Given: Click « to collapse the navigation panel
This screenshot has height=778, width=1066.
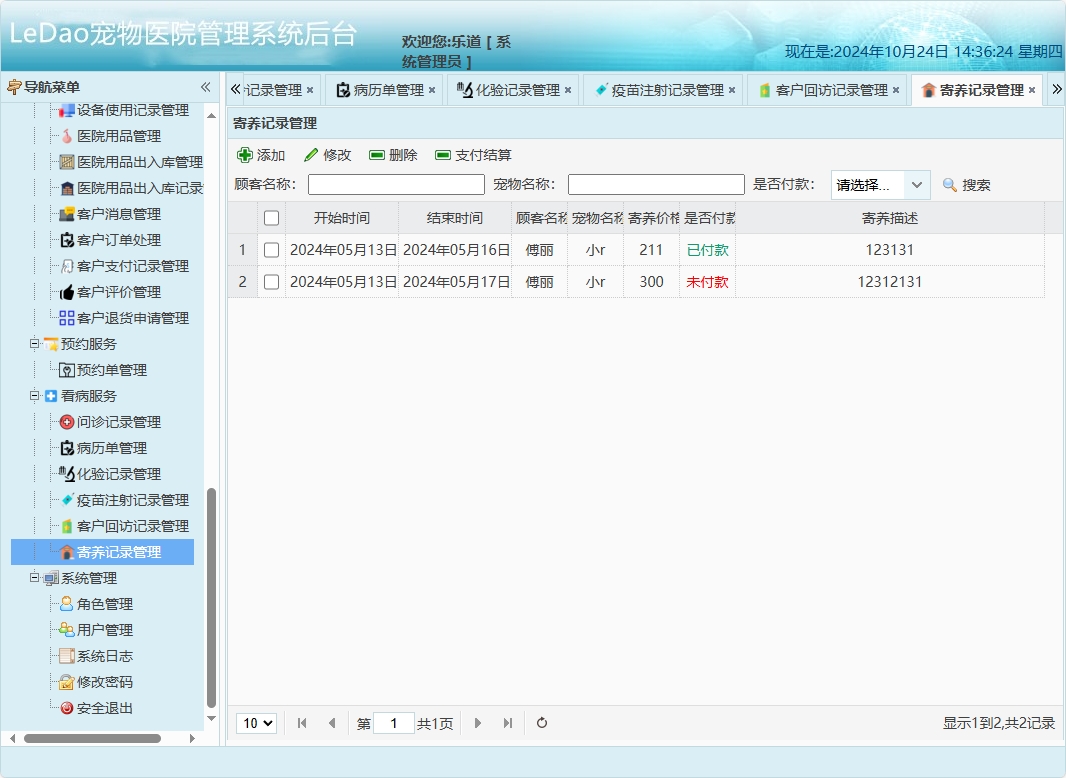Looking at the screenshot, I should (204, 87).
